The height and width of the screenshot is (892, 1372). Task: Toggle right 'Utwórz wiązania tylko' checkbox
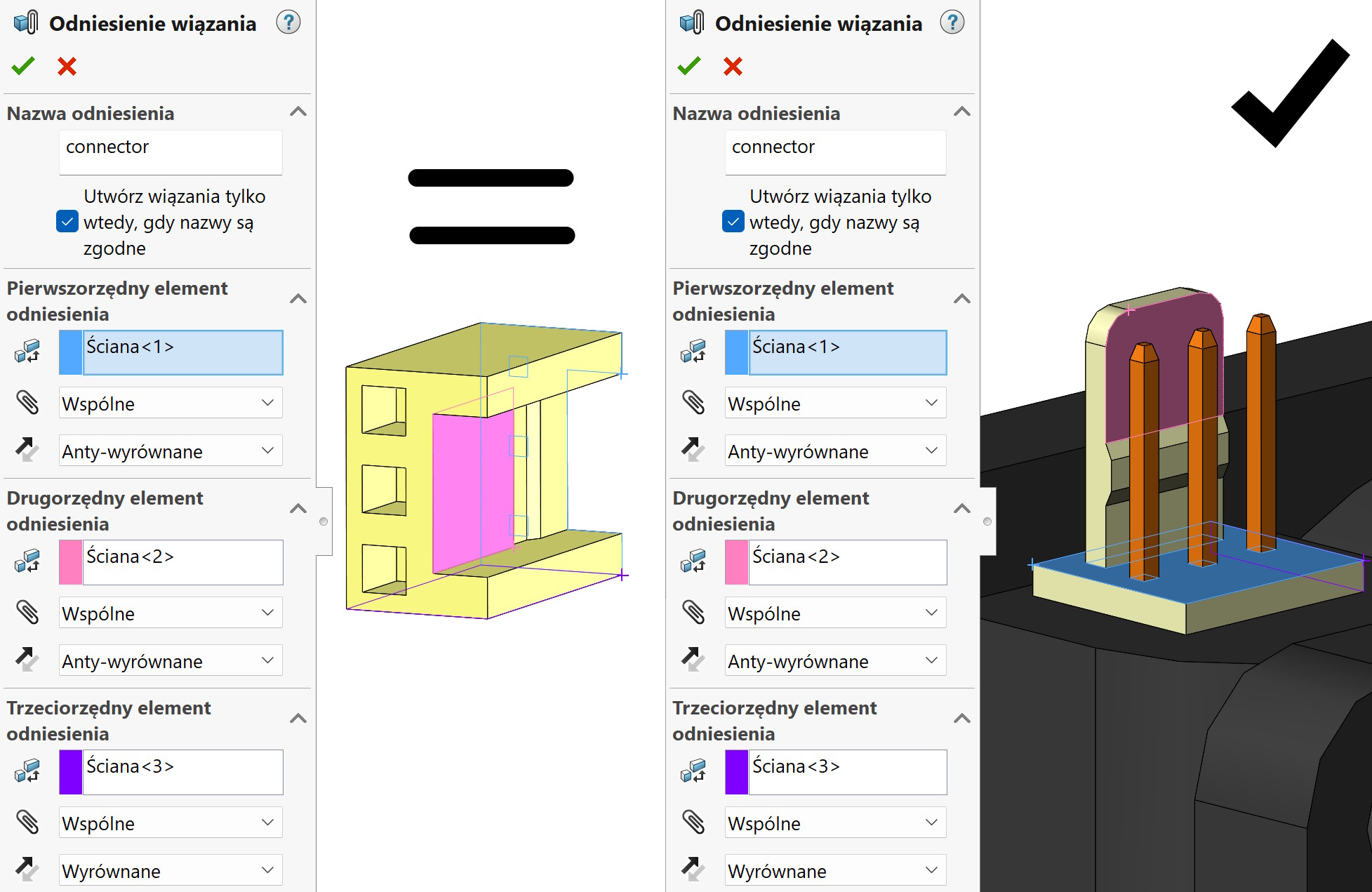click(x=733, y=222)
